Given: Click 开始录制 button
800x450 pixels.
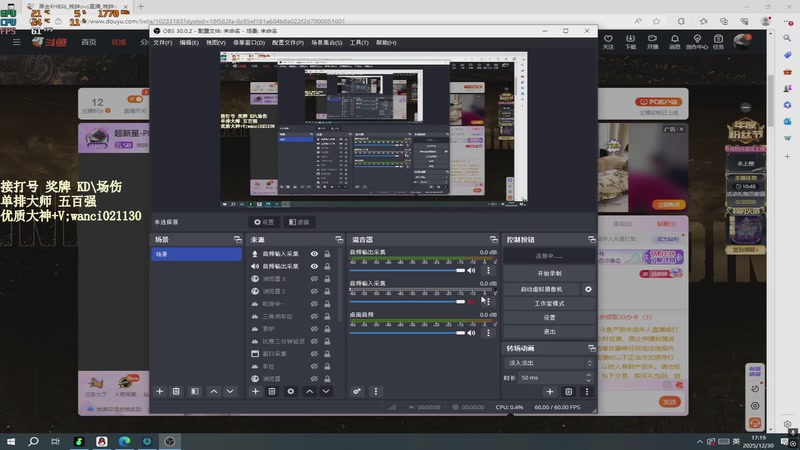Looking at the screenshot, I should point(549,273).
